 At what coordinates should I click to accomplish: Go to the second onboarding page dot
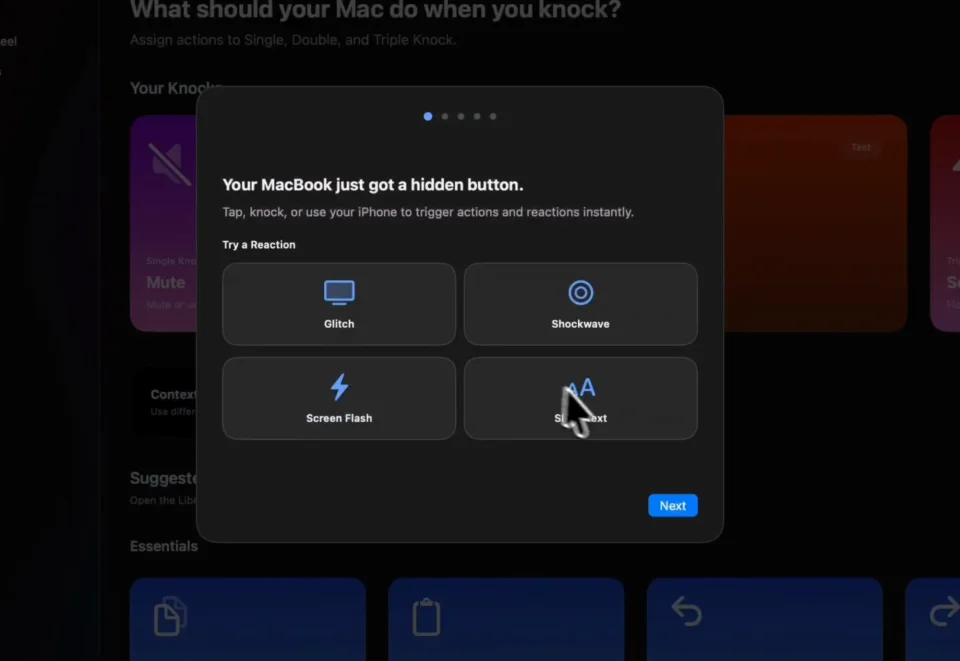coord(444,116)
